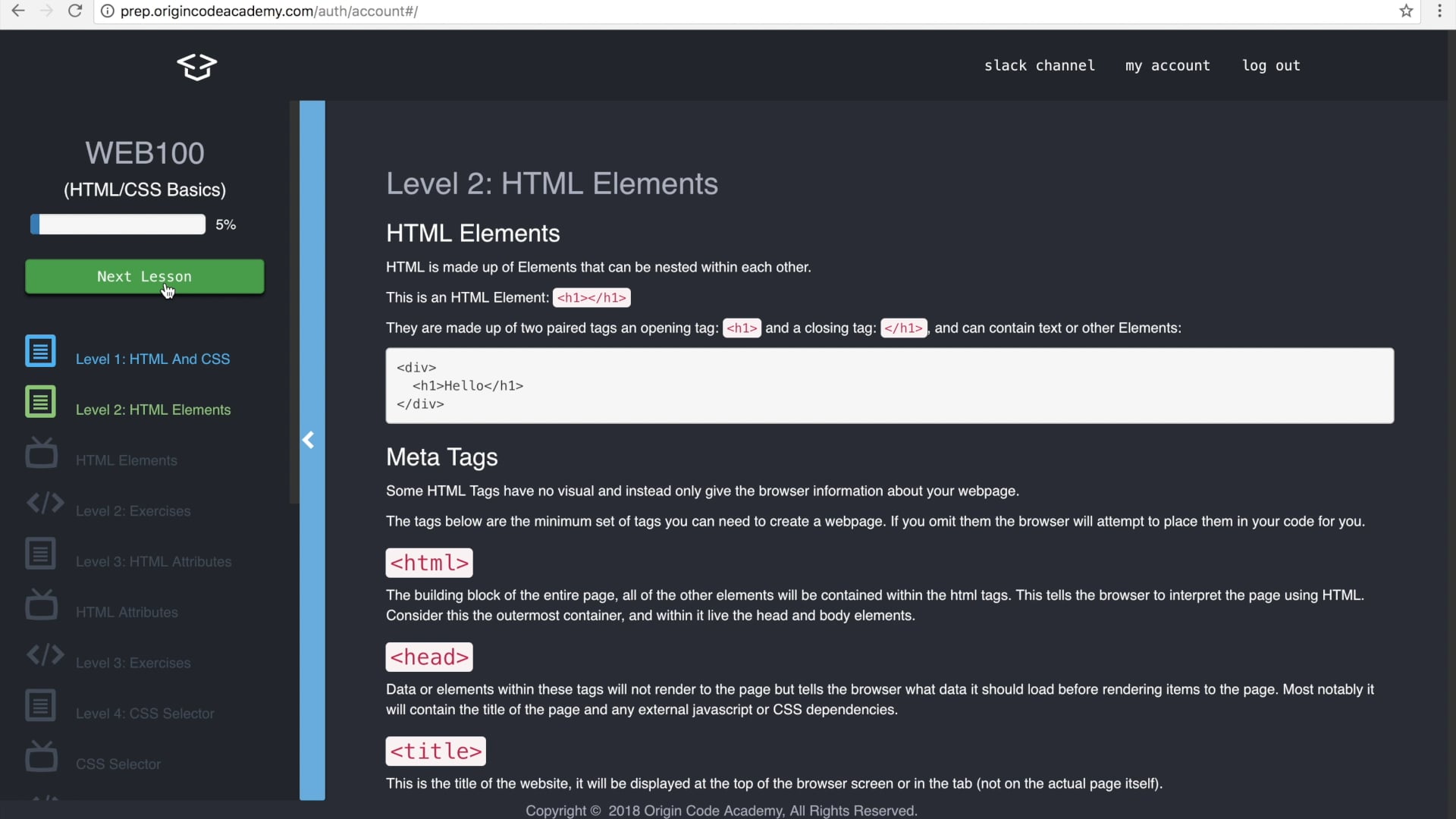Open Level 2: HTML Elements lesson link

(153, 410)
